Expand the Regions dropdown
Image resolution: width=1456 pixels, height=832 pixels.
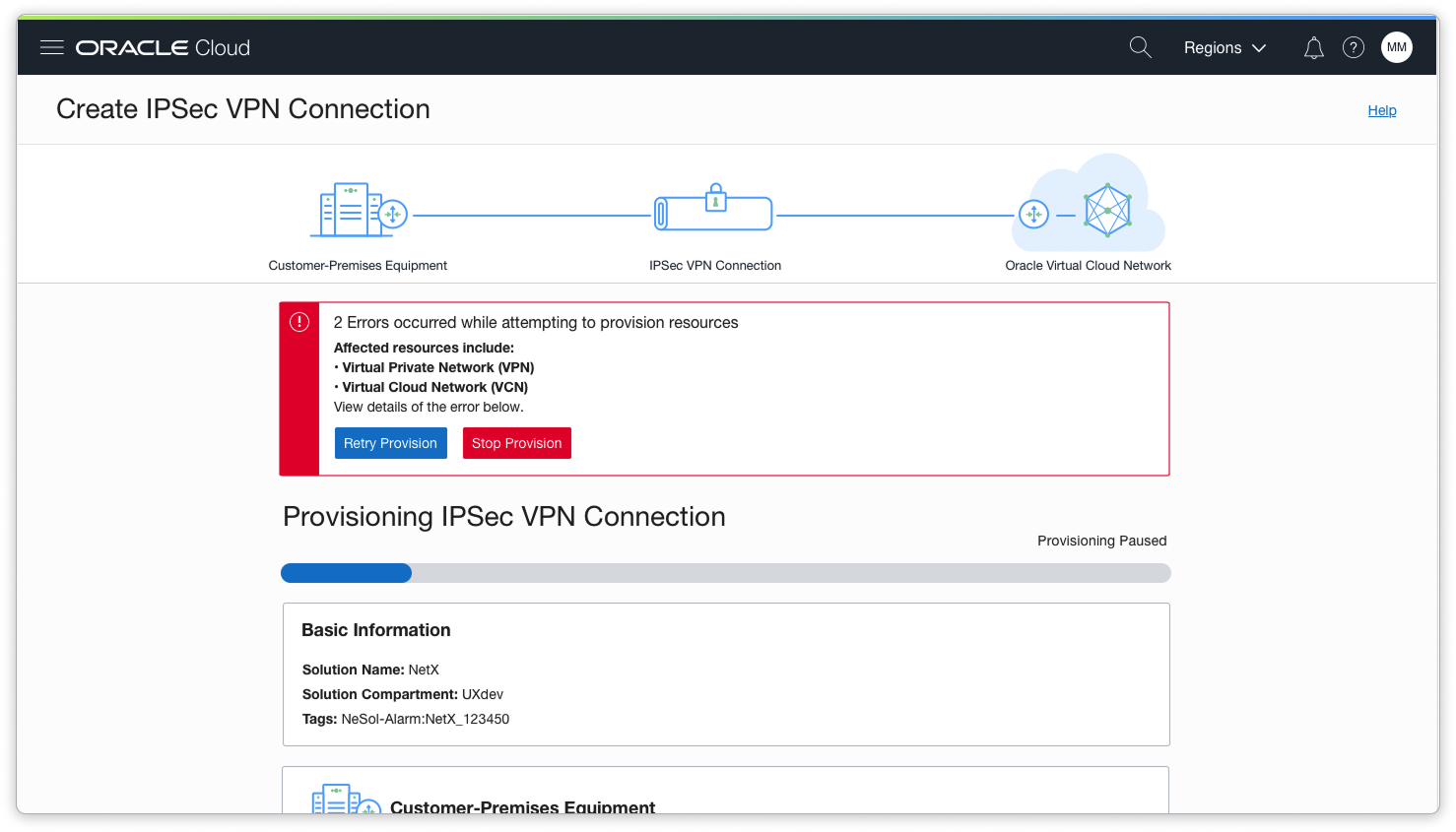1224,47
